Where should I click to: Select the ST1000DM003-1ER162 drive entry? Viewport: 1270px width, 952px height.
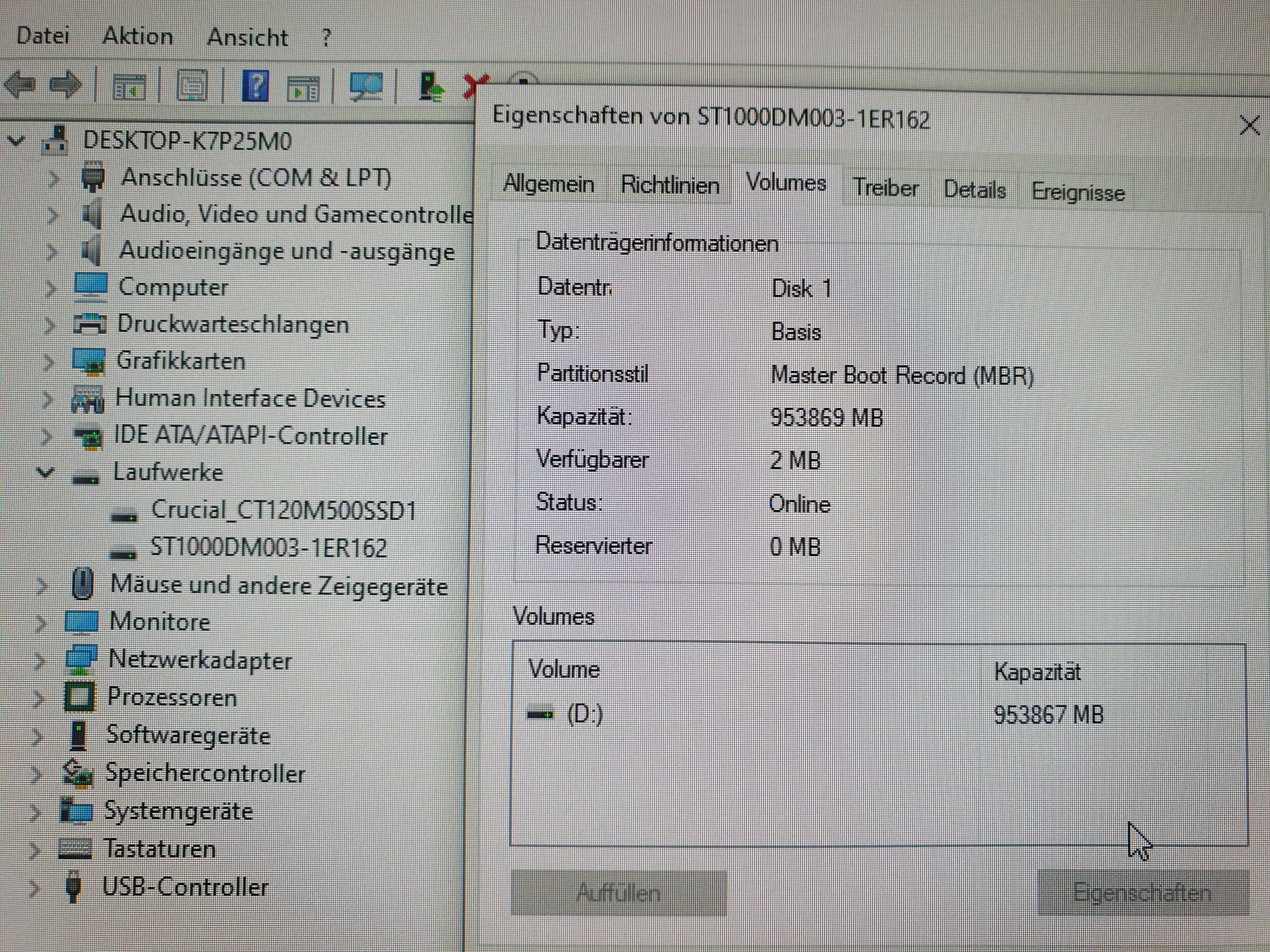[268, 547]
